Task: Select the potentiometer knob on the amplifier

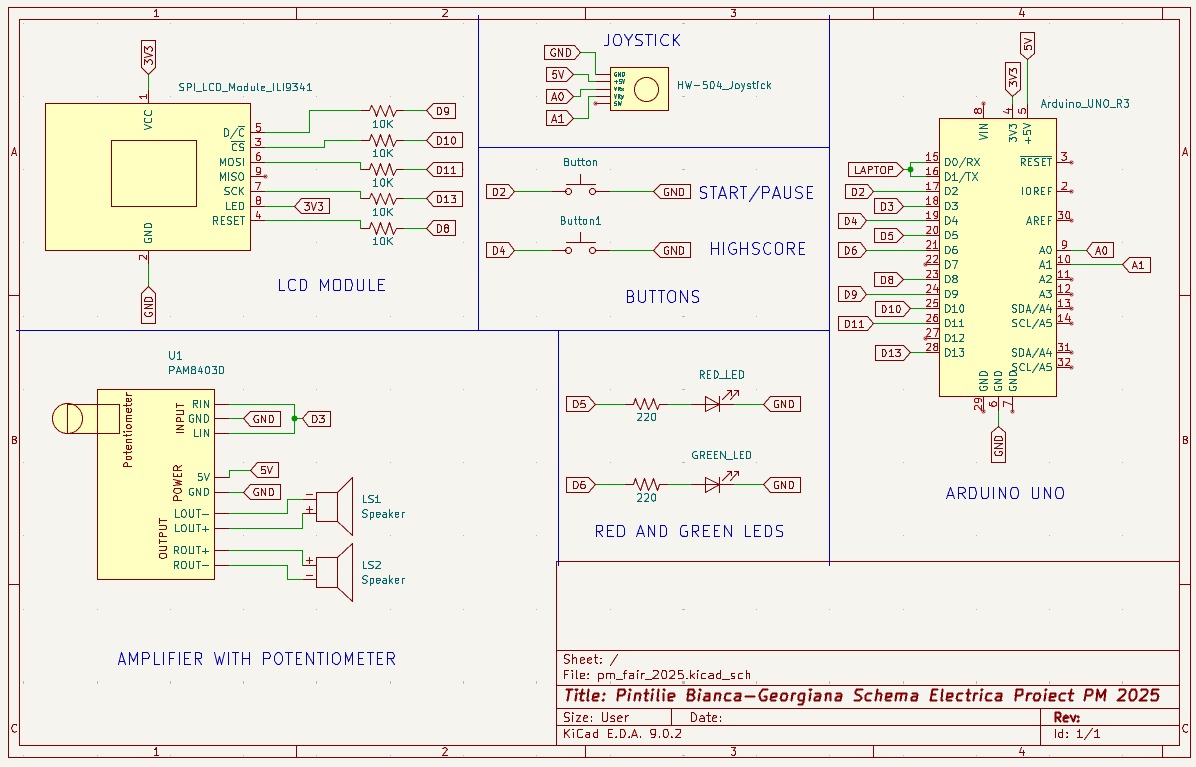Action: coord(69,418)
